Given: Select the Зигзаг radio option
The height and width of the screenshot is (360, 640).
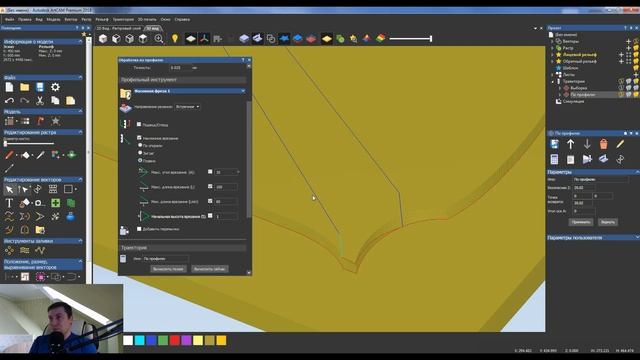Looking at the screenshot, I should tap(140, 153).
